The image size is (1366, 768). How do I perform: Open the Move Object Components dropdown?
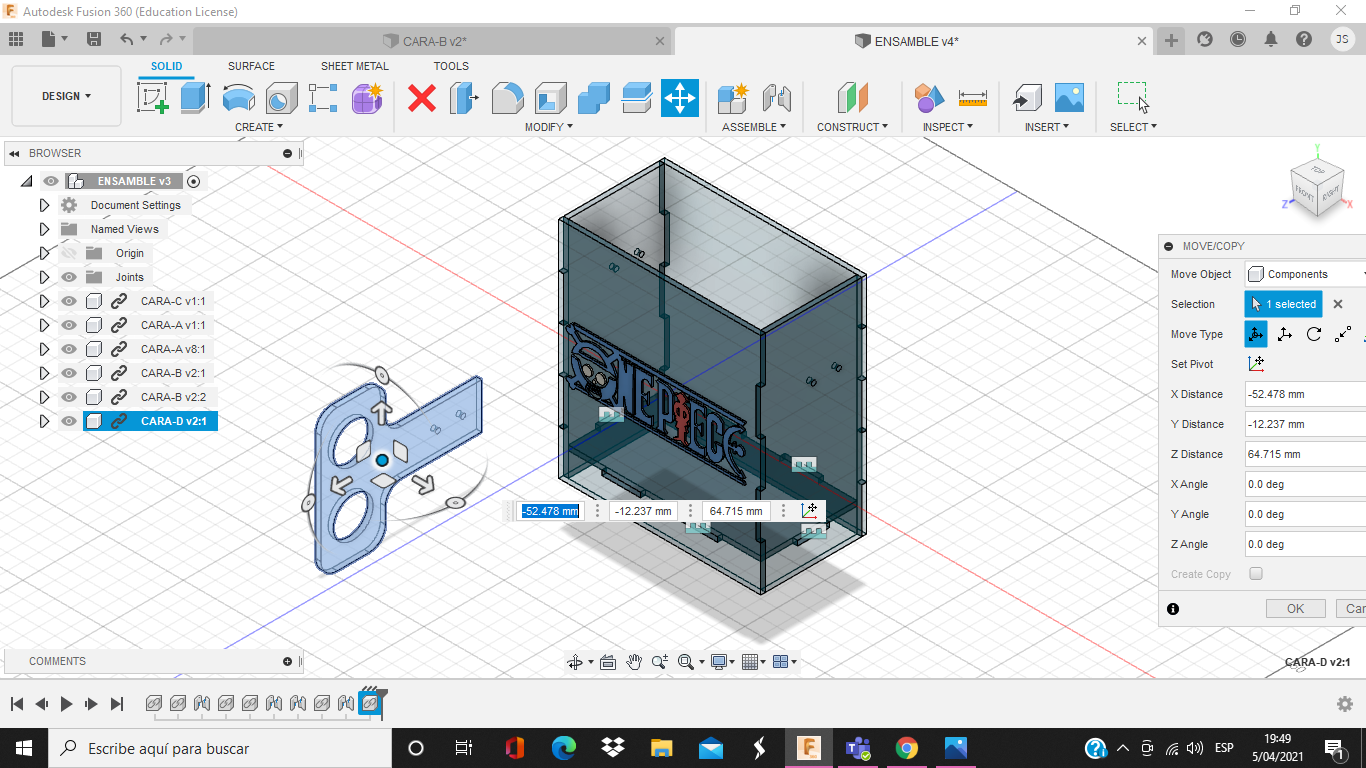tap(1305, 274)
